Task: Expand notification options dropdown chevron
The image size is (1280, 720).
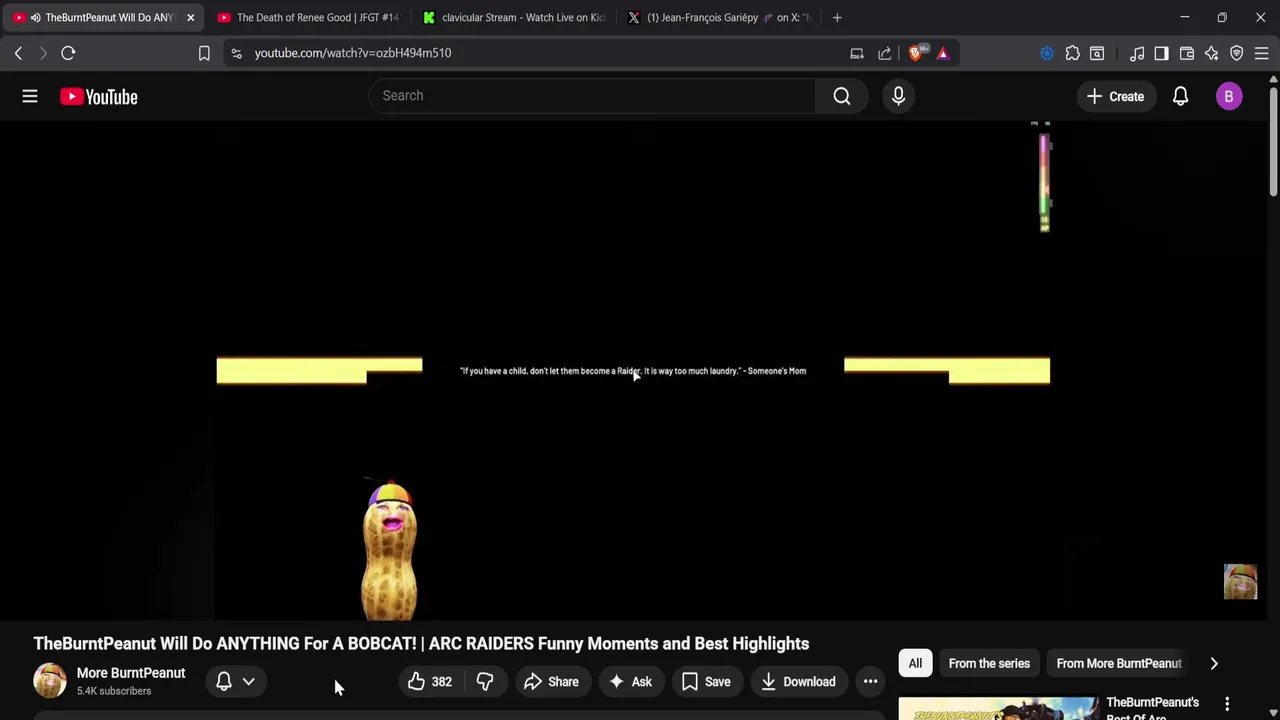Action: pos(249,682)
